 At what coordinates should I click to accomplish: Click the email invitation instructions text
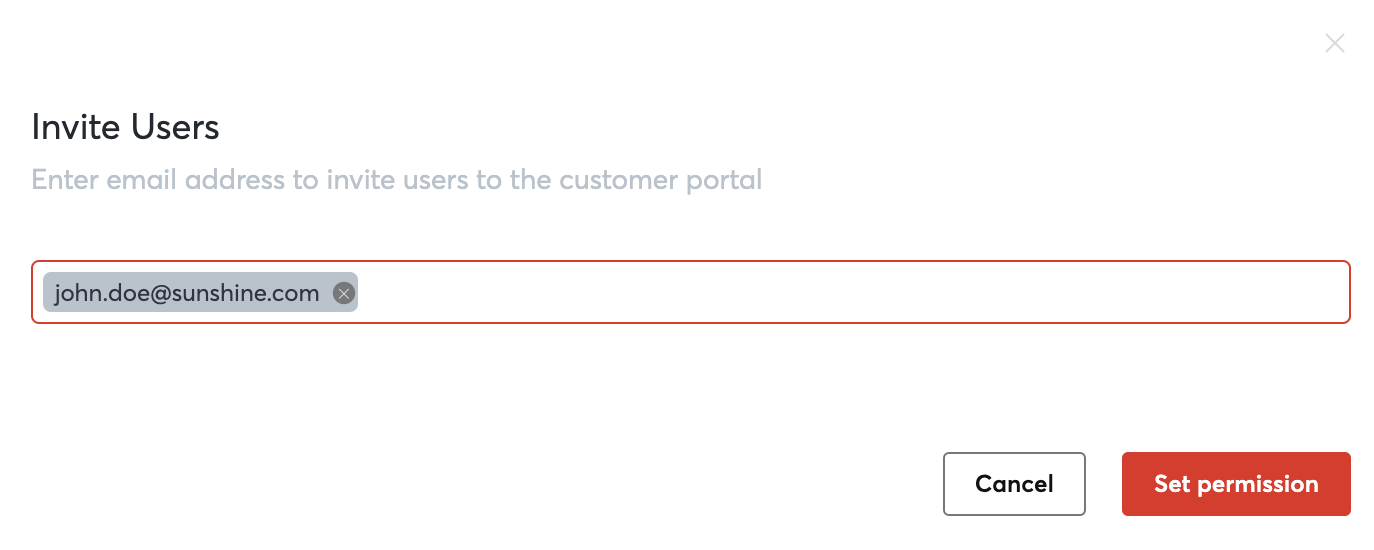[x=397, y=180]
